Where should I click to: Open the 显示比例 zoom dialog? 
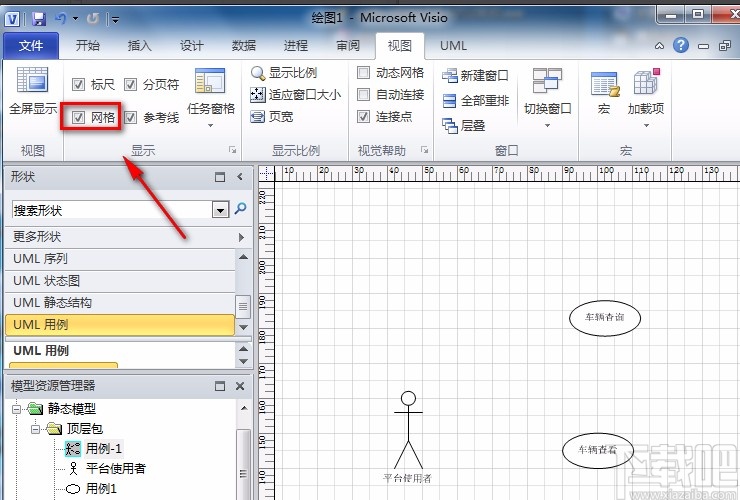pyautogui.click(x=284, y=73)
